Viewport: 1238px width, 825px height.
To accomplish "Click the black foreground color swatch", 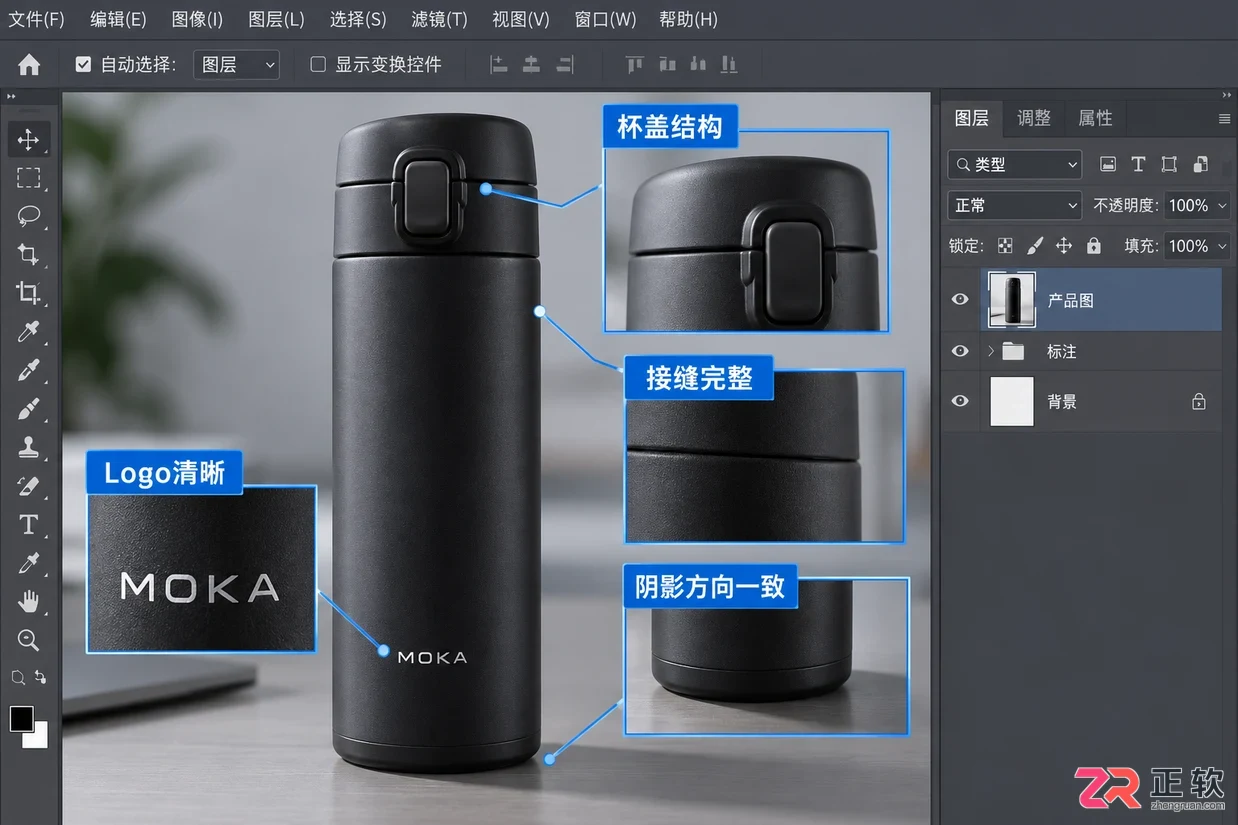I will tap(20, 717).
